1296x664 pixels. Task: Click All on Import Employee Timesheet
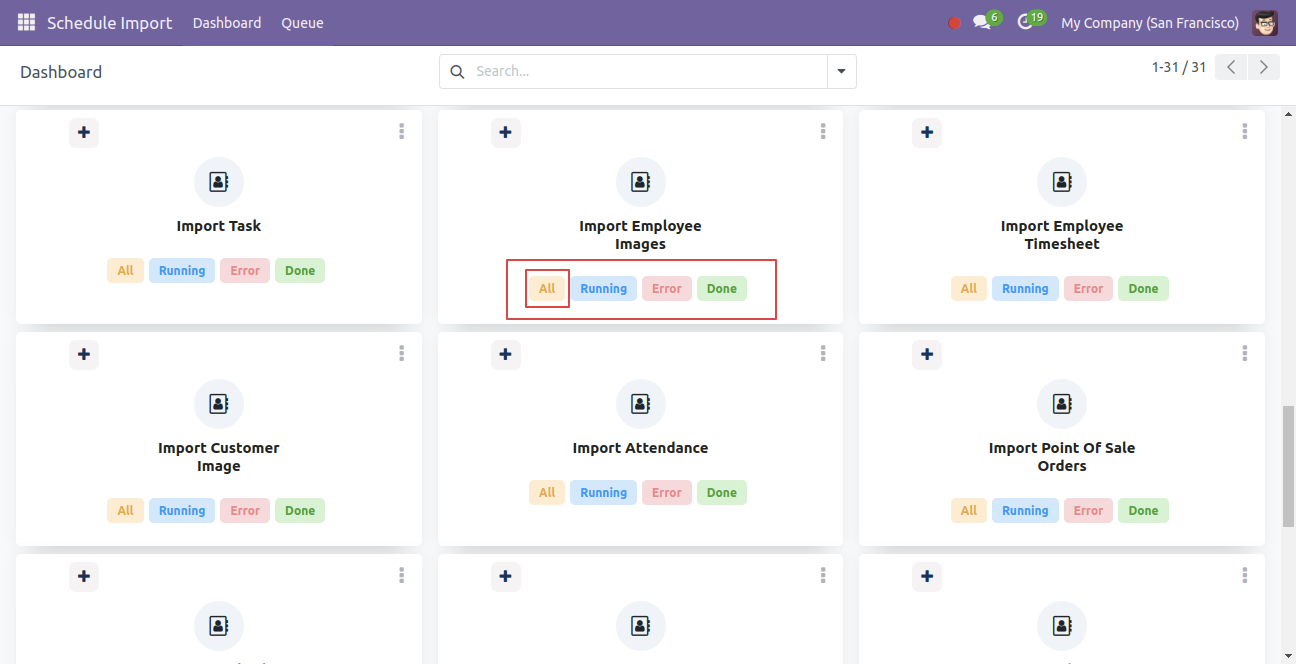click(x=969, y=289)
